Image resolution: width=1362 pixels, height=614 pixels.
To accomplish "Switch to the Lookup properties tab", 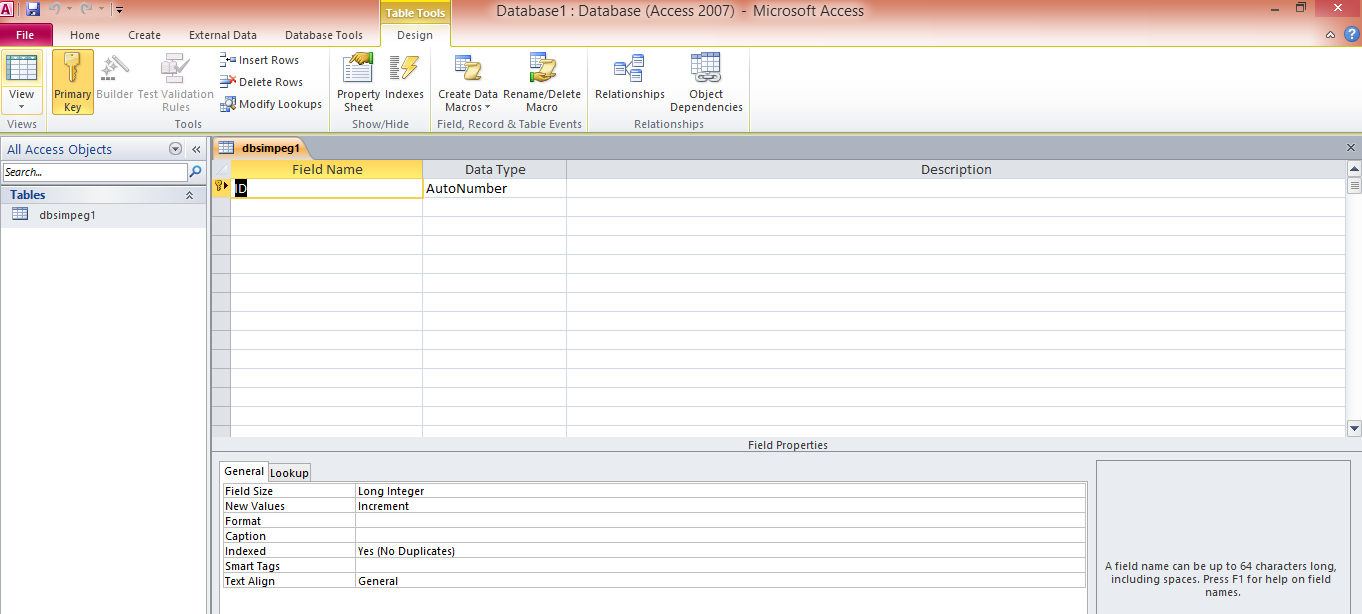I will pos(289,472).
